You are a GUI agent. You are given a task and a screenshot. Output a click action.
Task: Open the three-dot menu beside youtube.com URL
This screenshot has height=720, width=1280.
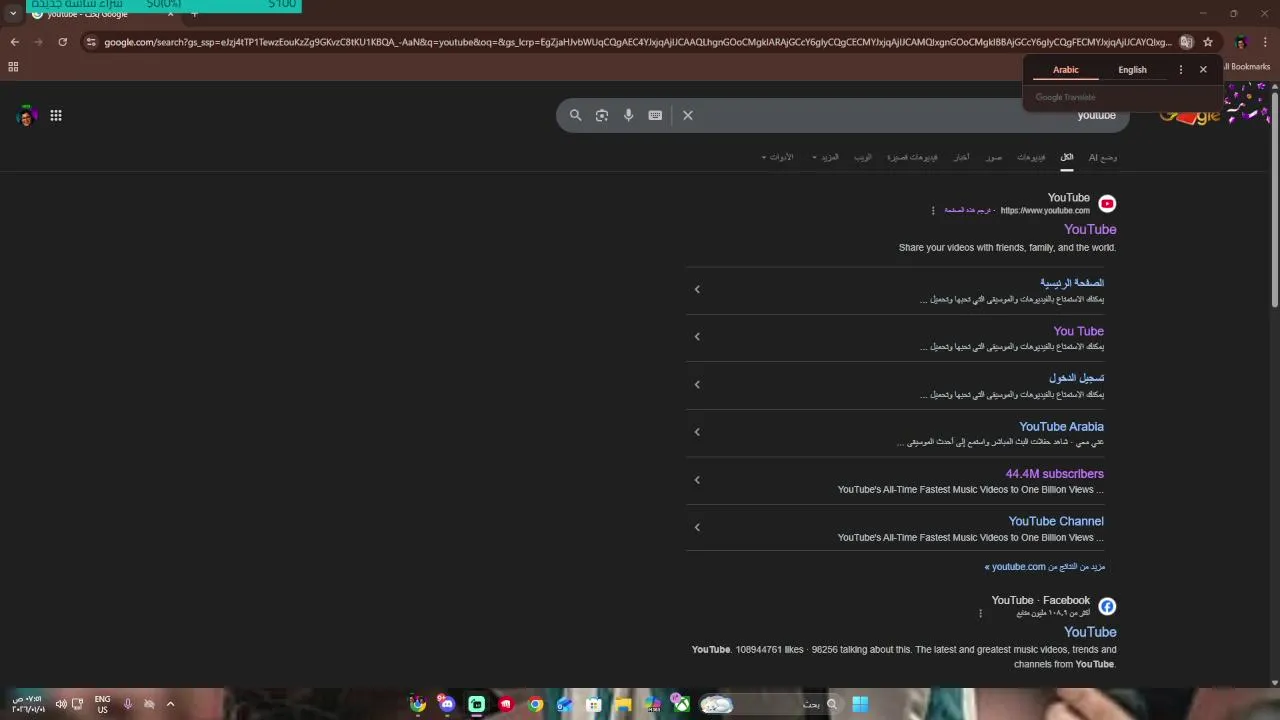(x=933, y=211)
